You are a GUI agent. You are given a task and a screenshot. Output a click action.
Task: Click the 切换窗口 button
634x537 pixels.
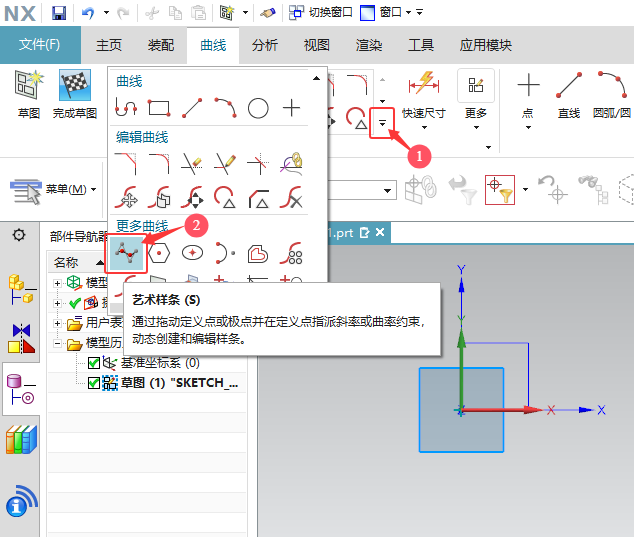pos(321,13)
